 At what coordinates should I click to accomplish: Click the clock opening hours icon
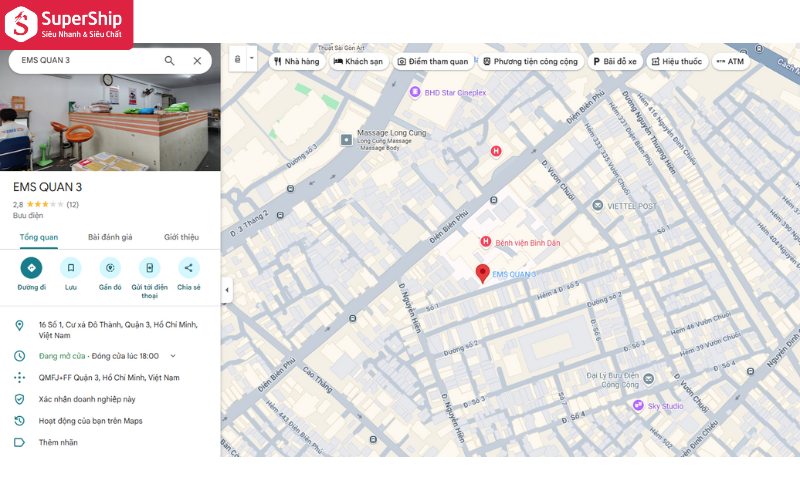coord(19,356)
